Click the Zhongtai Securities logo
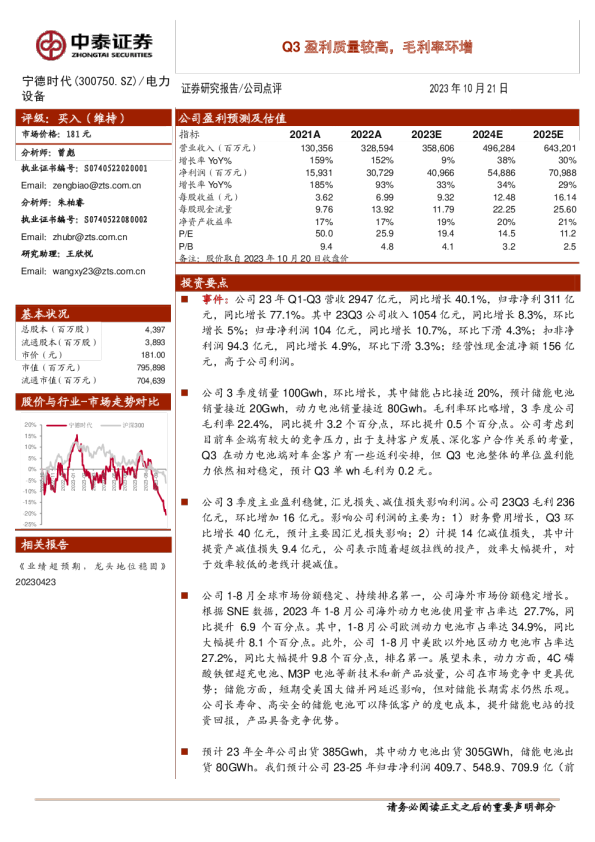 (x=94, y=45)
